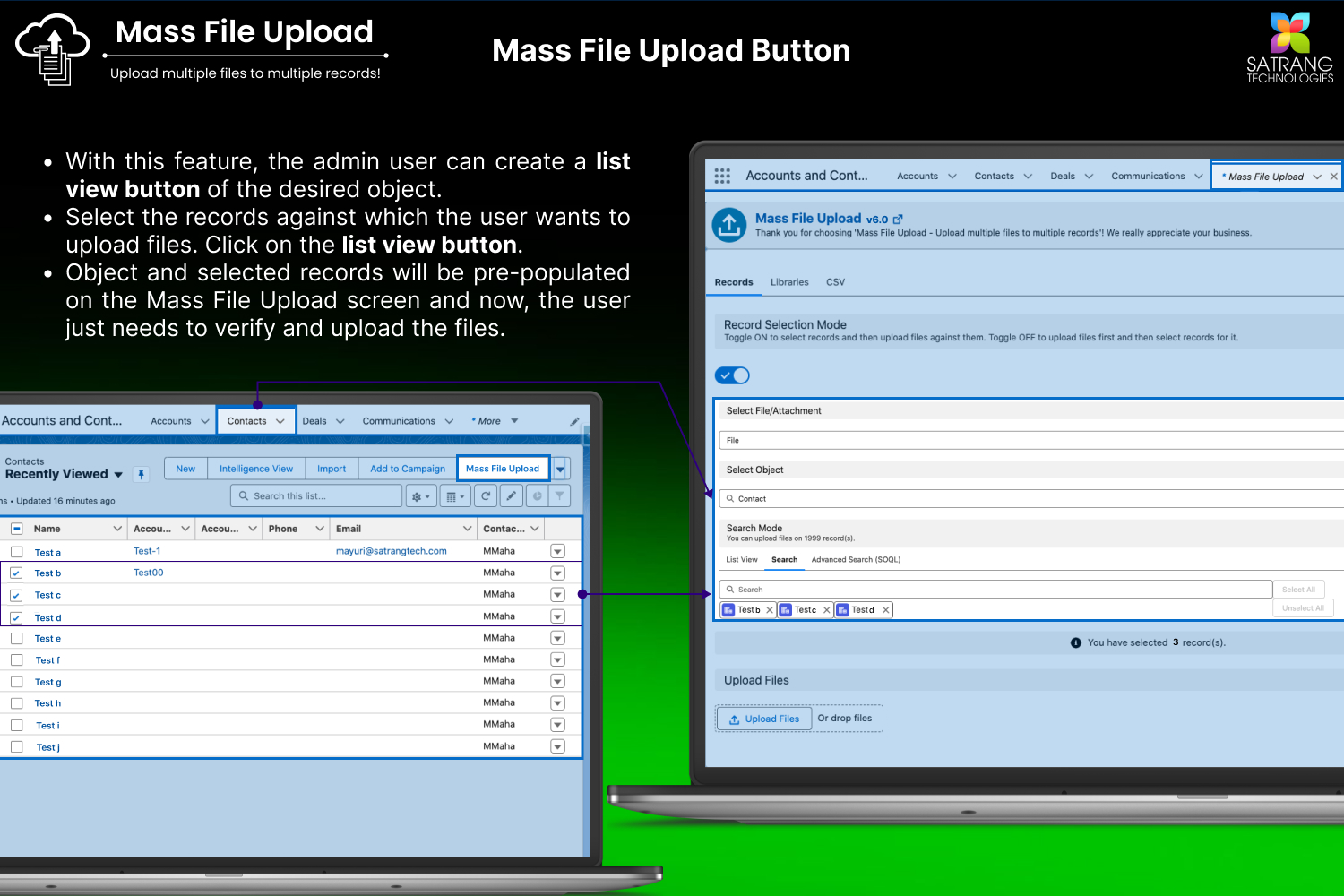
Task: Click the Search this list field
Action: tap(318, 495)
